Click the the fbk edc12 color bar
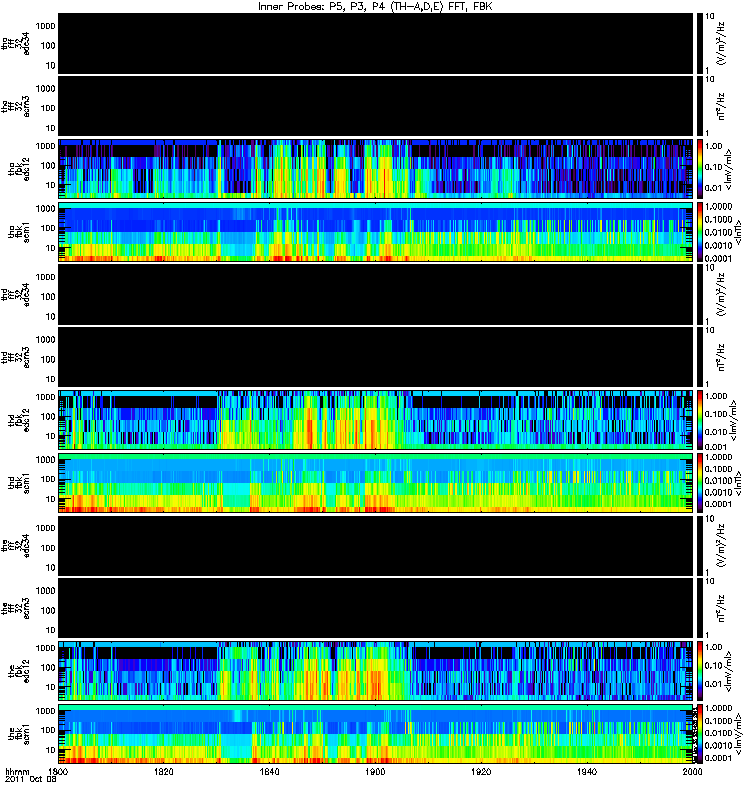The image size is (750, 800). (x=699, y=671)
